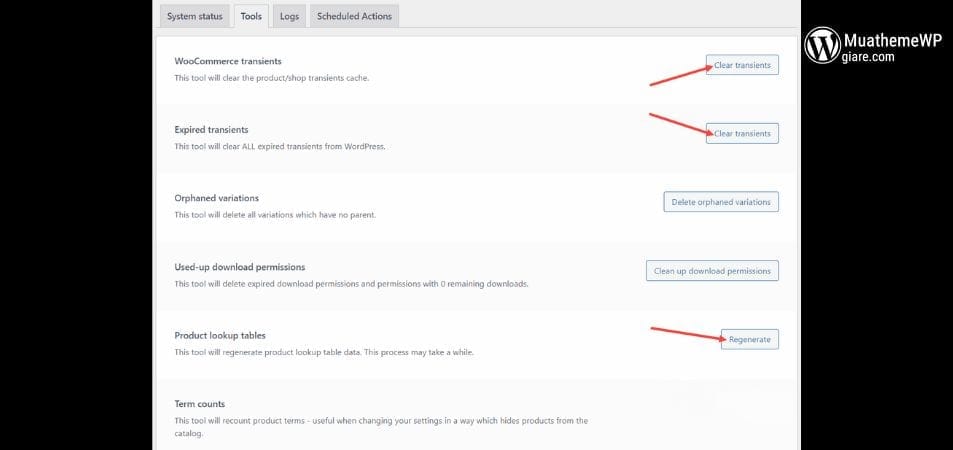Select the Expired transients heading text
Screen dimensions: 953x450
[x=211, y=130]
